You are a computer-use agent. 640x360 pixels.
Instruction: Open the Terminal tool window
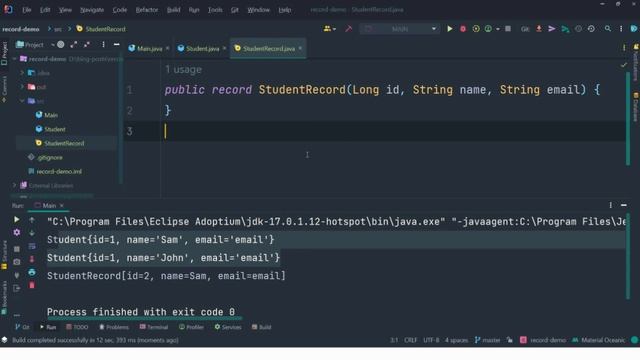pos(154,327)
